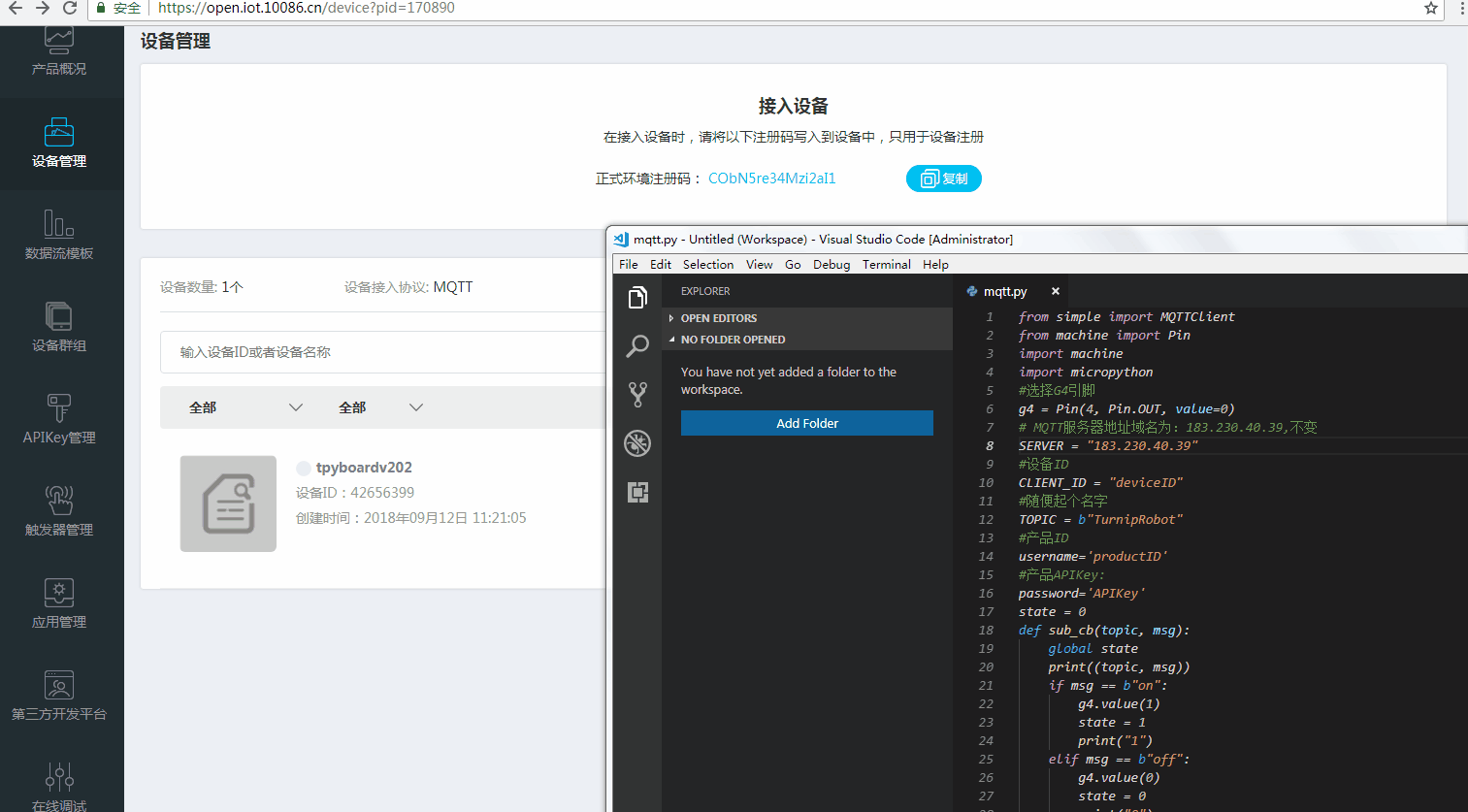The height and width of the screenshot is (812, 1468).
Task: Click the 复制 copy button
Action: 943,179
